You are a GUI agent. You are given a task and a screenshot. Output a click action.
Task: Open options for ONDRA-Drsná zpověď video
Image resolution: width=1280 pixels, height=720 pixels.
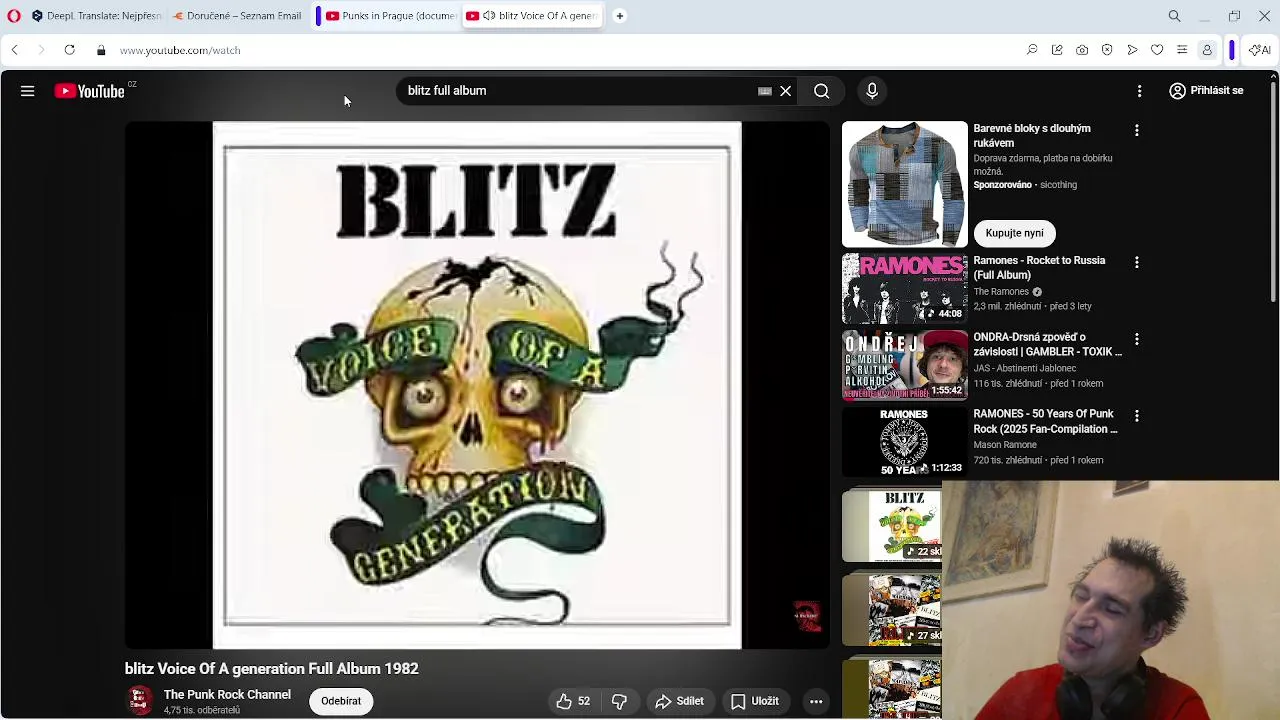[1137, 339]
